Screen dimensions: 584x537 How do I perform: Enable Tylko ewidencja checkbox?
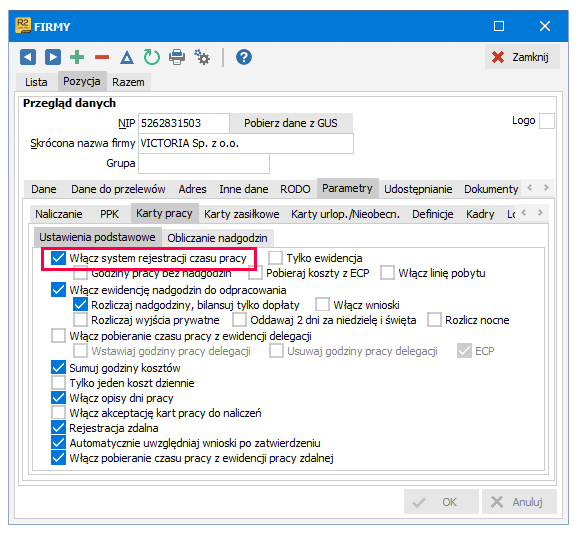click(275, 258)
